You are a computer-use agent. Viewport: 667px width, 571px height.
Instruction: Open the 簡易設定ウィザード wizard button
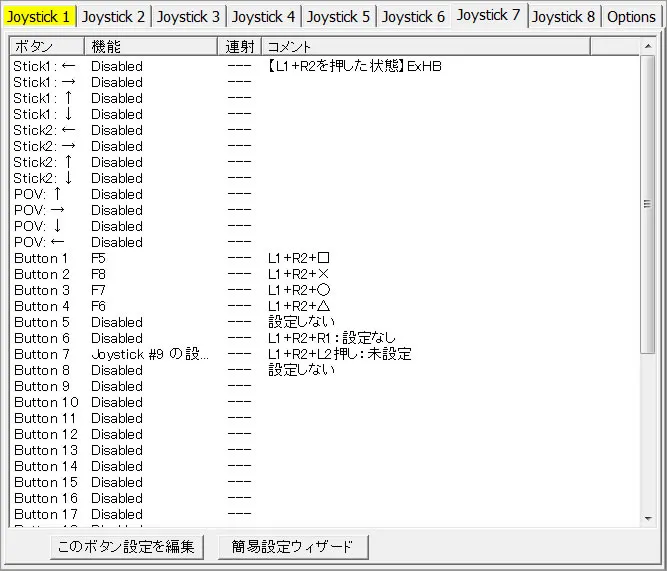(293, 547)
